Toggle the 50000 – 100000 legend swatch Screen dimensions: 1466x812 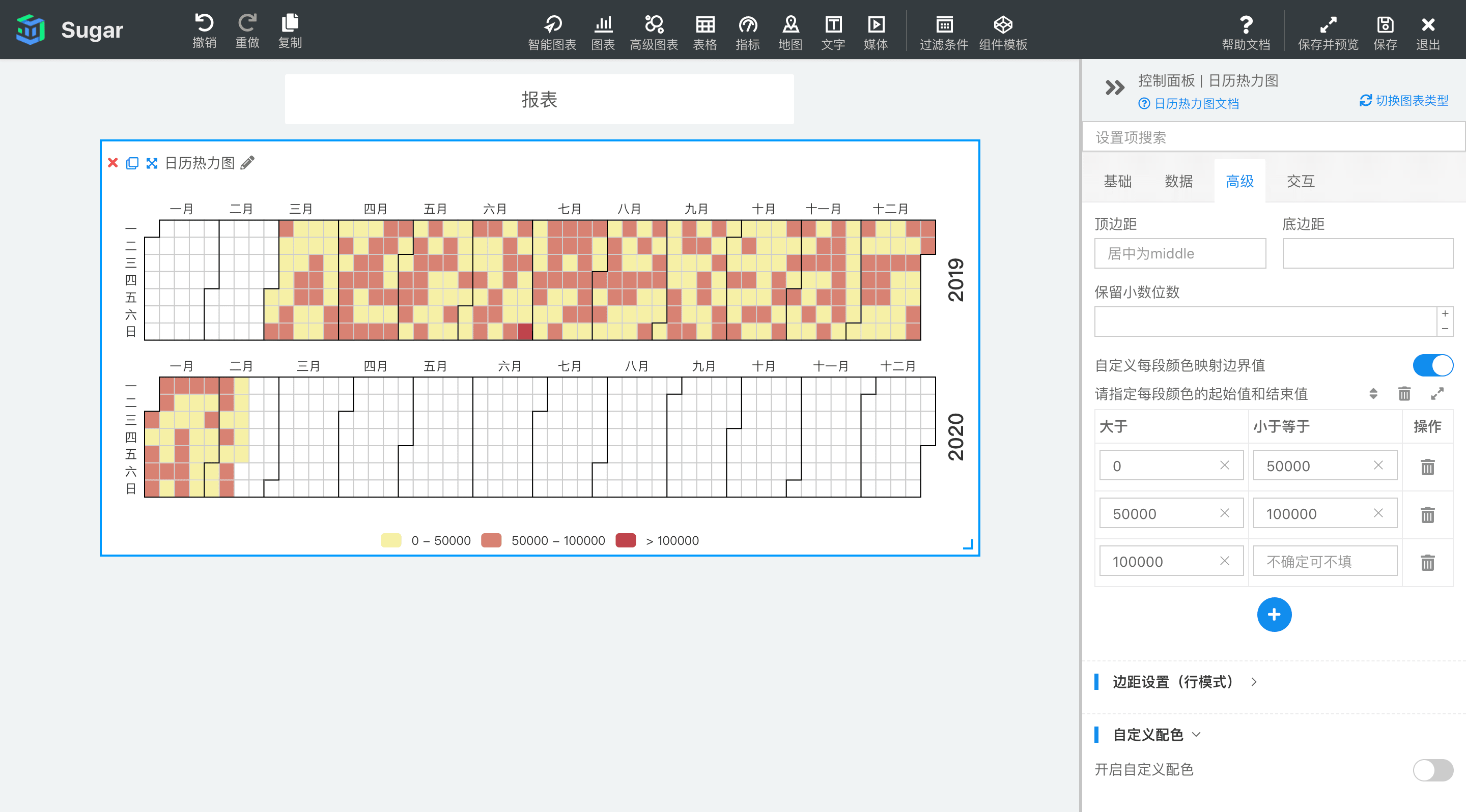pyautogui.click(x=491, y=540)
